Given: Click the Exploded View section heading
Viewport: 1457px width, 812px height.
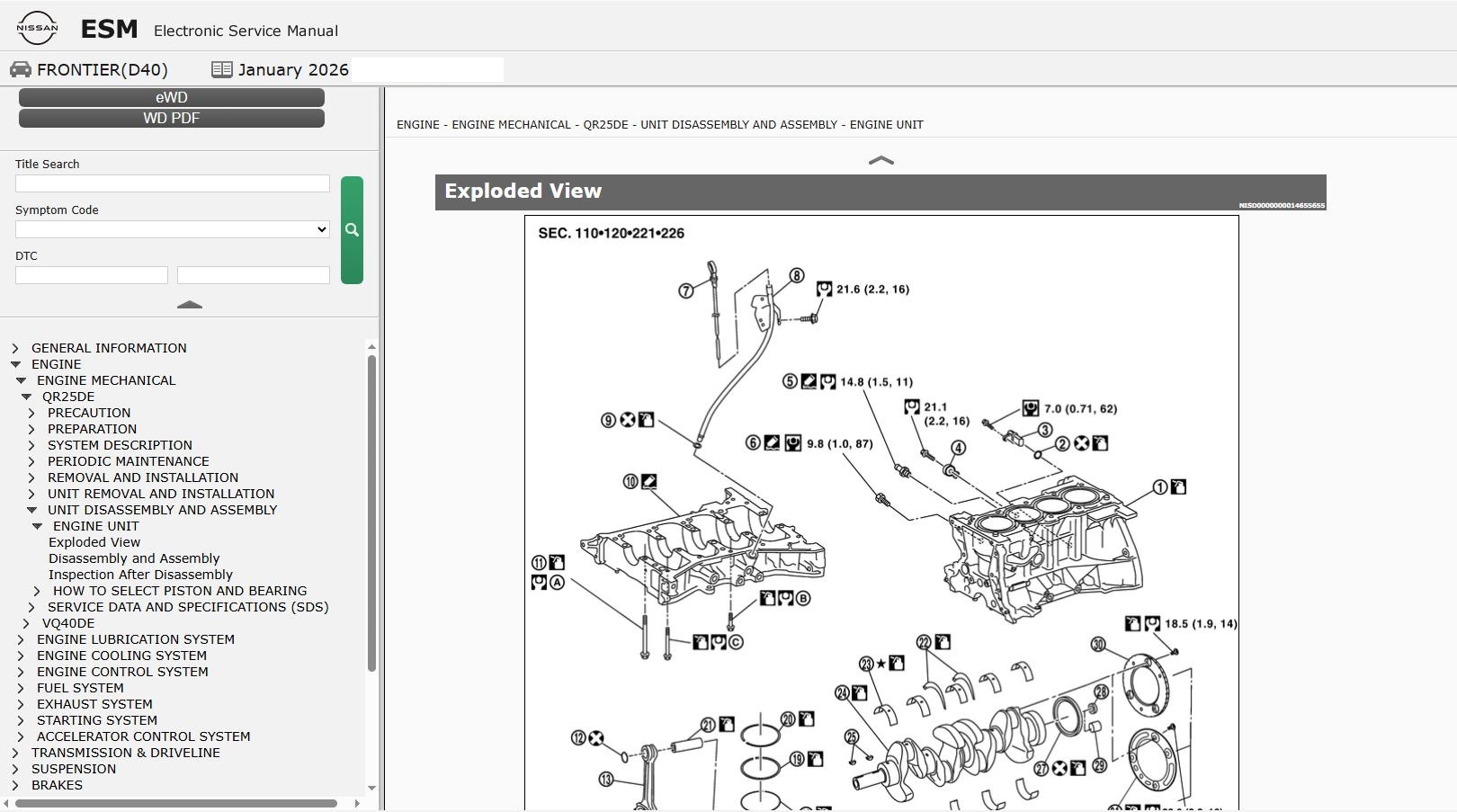Looking at the screenshot, I should 523,191.
